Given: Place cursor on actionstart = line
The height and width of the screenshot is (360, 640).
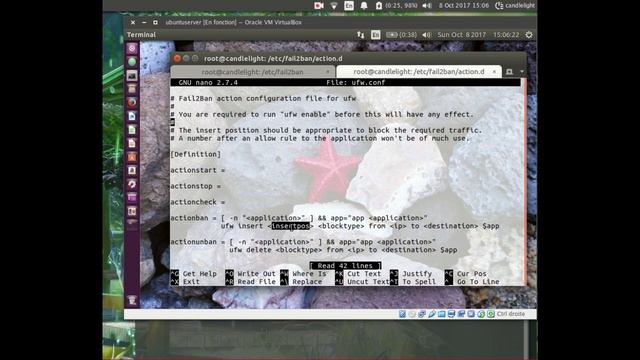Looking at the screenshot, I should pyautogui.click(x=198, y=170).
